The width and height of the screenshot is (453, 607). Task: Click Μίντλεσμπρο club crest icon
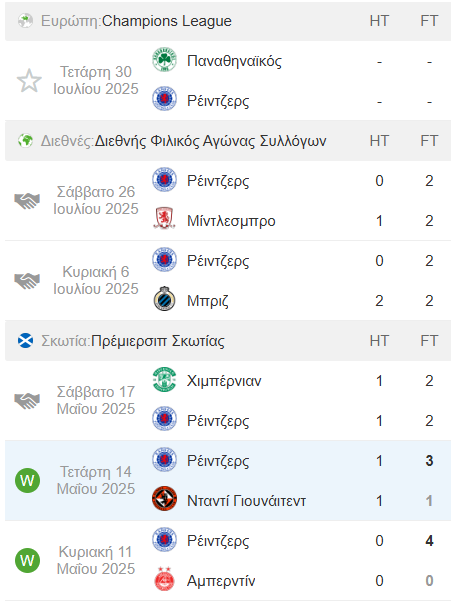(x=165, y=219)
